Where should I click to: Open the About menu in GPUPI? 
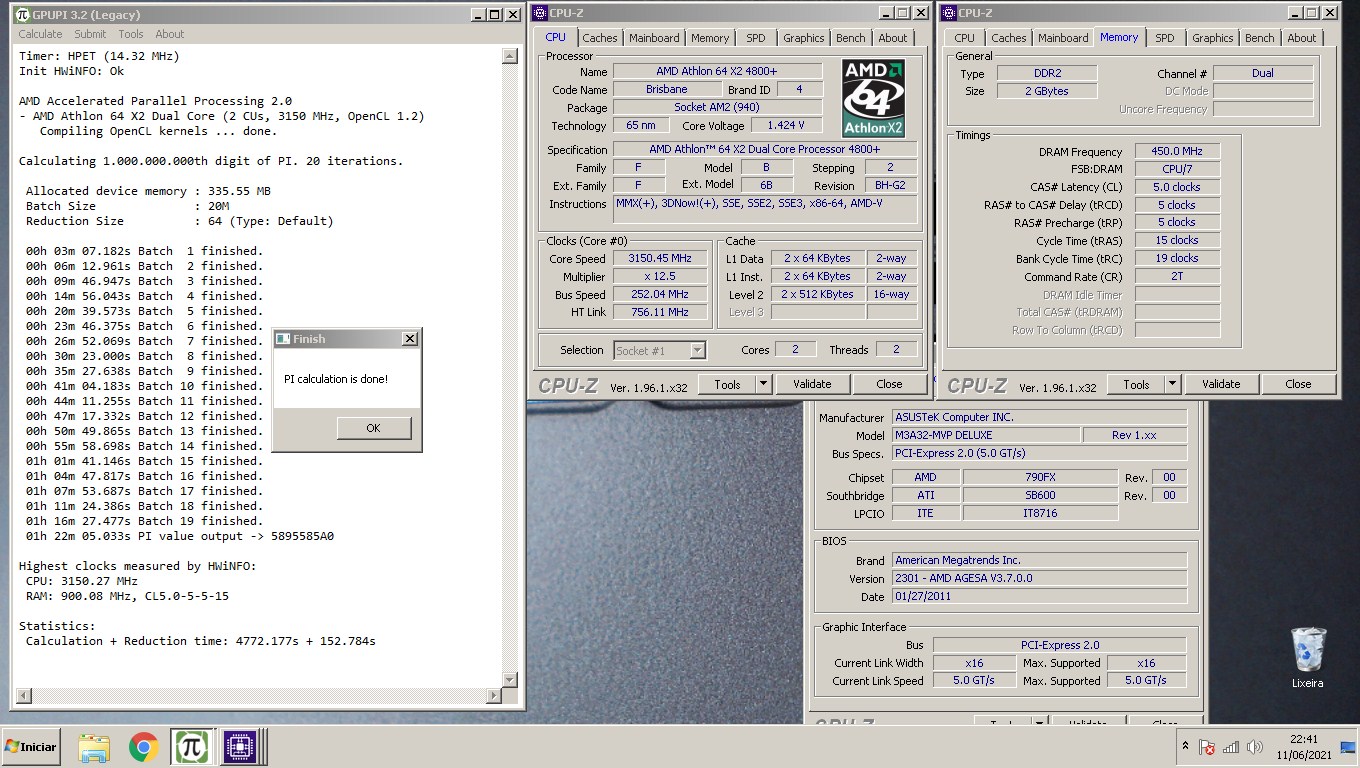pos(170,34)
